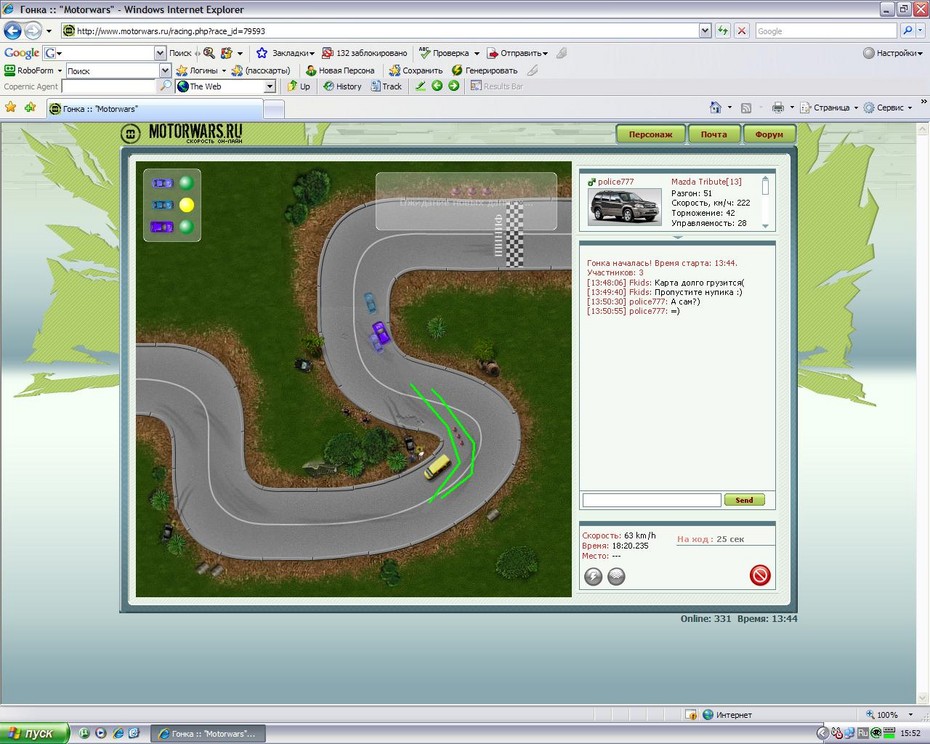The image size is (930, 744).
Task: Open RoboForm Логины menu
Action: [x=201, y=70]
